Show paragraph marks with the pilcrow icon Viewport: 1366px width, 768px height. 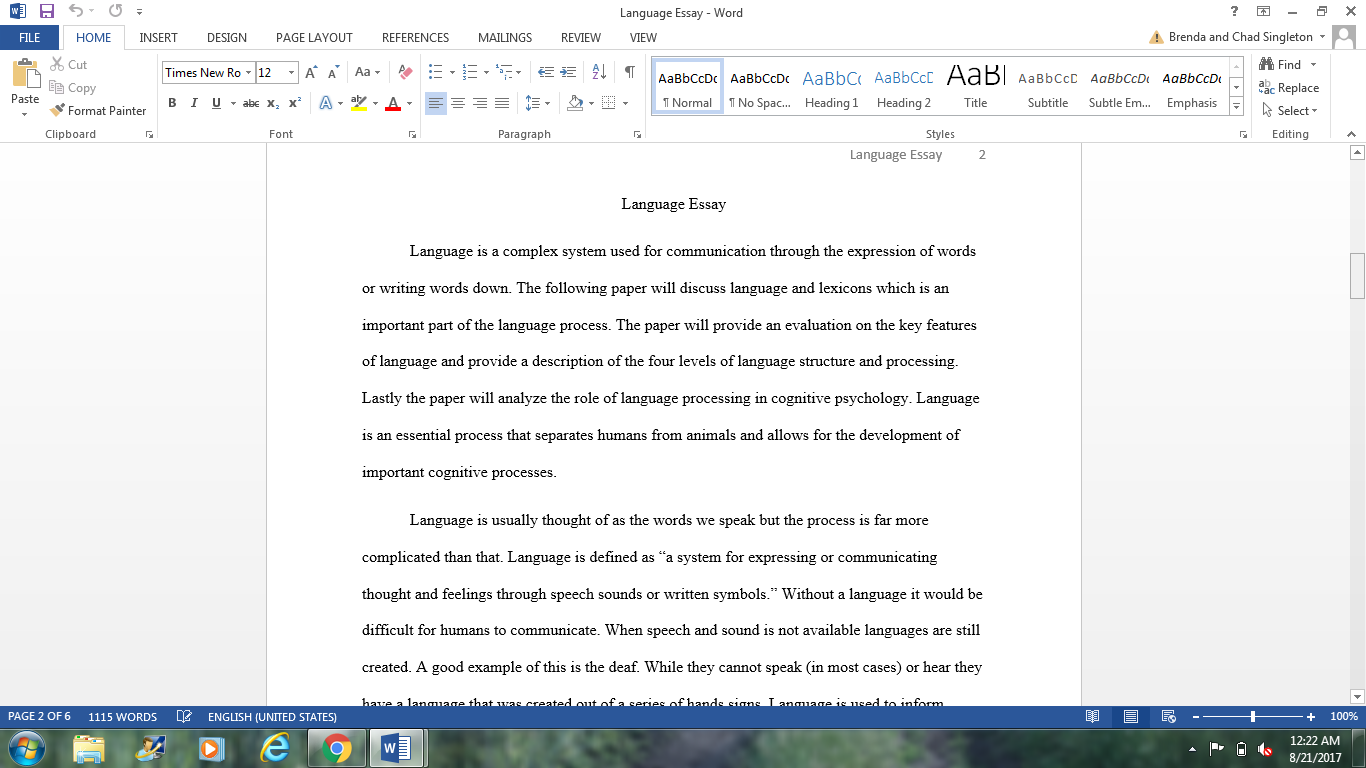628,73
